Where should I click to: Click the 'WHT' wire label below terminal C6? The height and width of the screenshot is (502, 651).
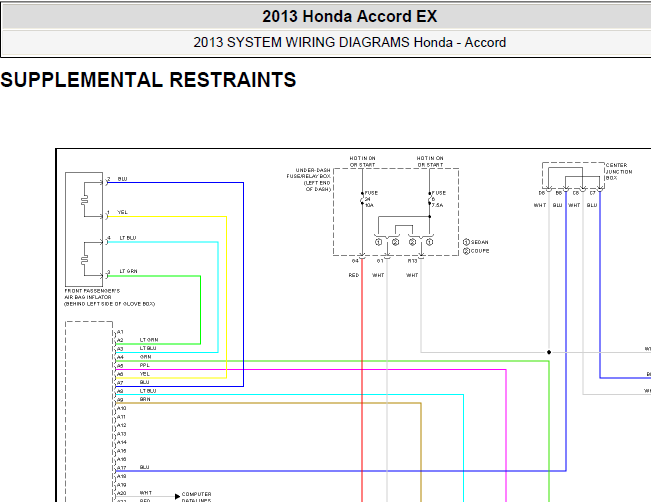[574, 205]
